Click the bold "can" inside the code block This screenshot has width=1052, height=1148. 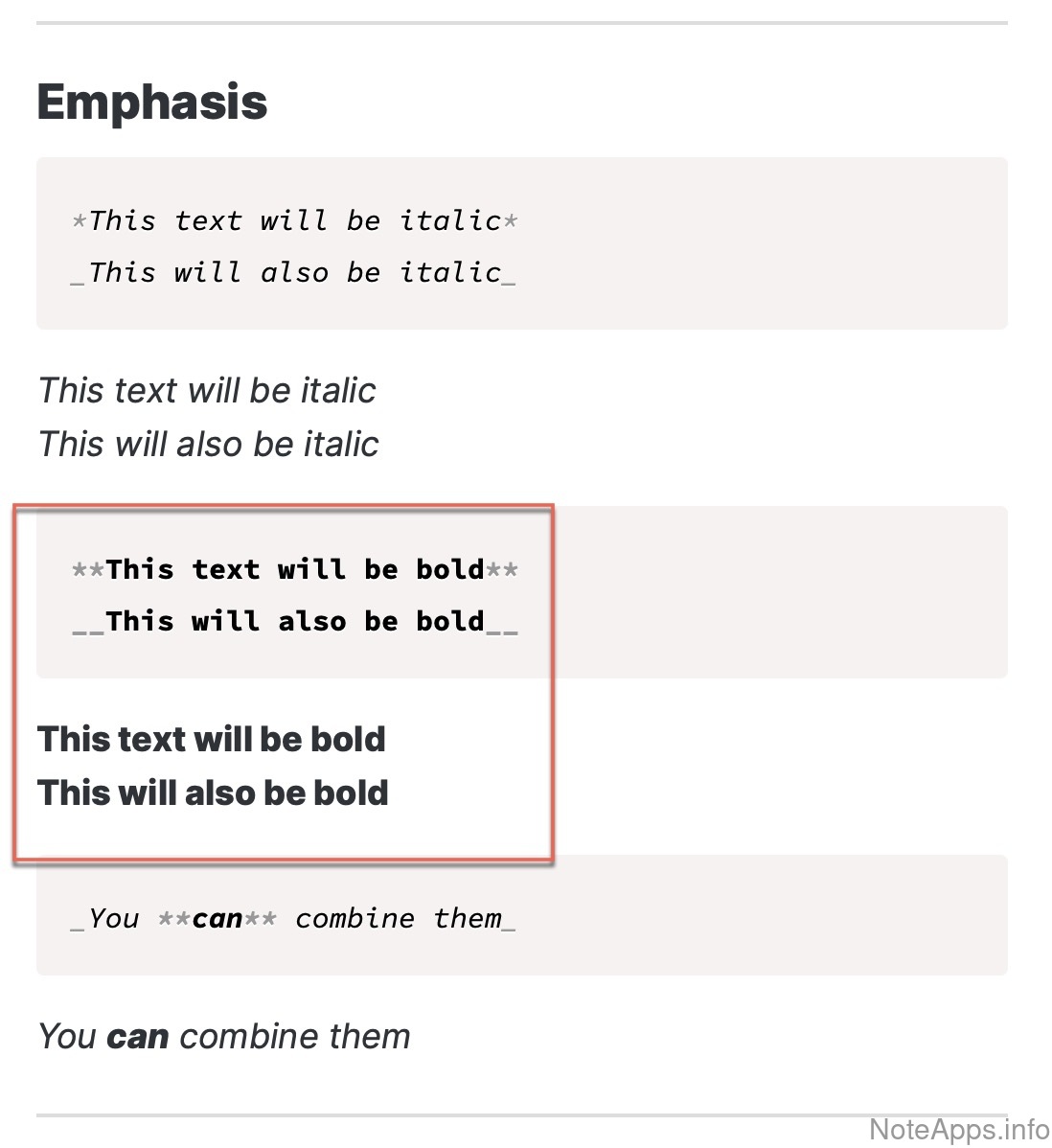tap(217, 919)
